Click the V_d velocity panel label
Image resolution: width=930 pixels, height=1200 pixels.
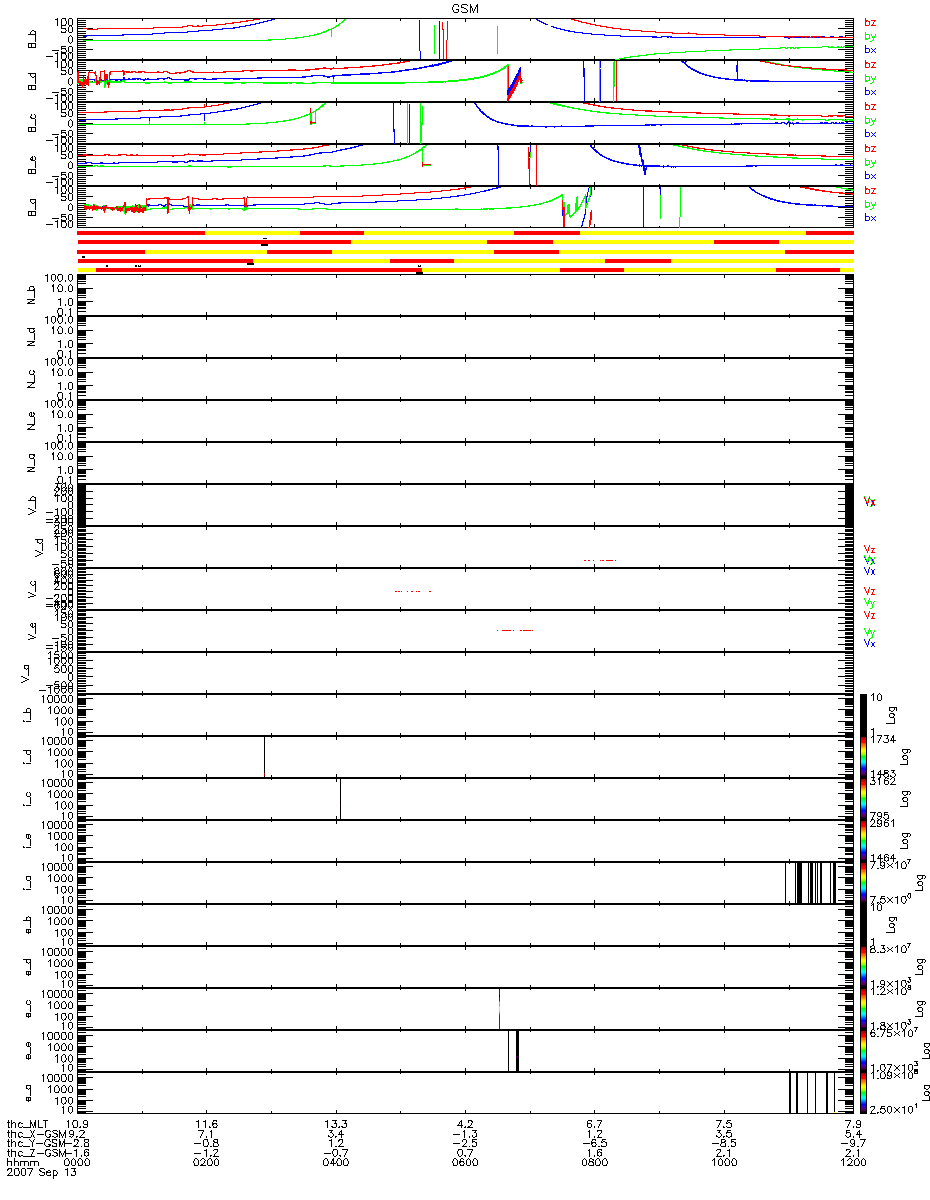(40, 546)
